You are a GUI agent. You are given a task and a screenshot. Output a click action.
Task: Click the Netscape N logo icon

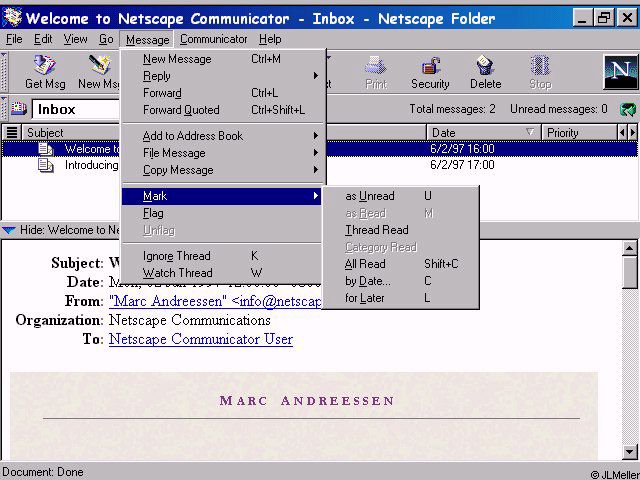pyautogui.click(x=620, y=72)
